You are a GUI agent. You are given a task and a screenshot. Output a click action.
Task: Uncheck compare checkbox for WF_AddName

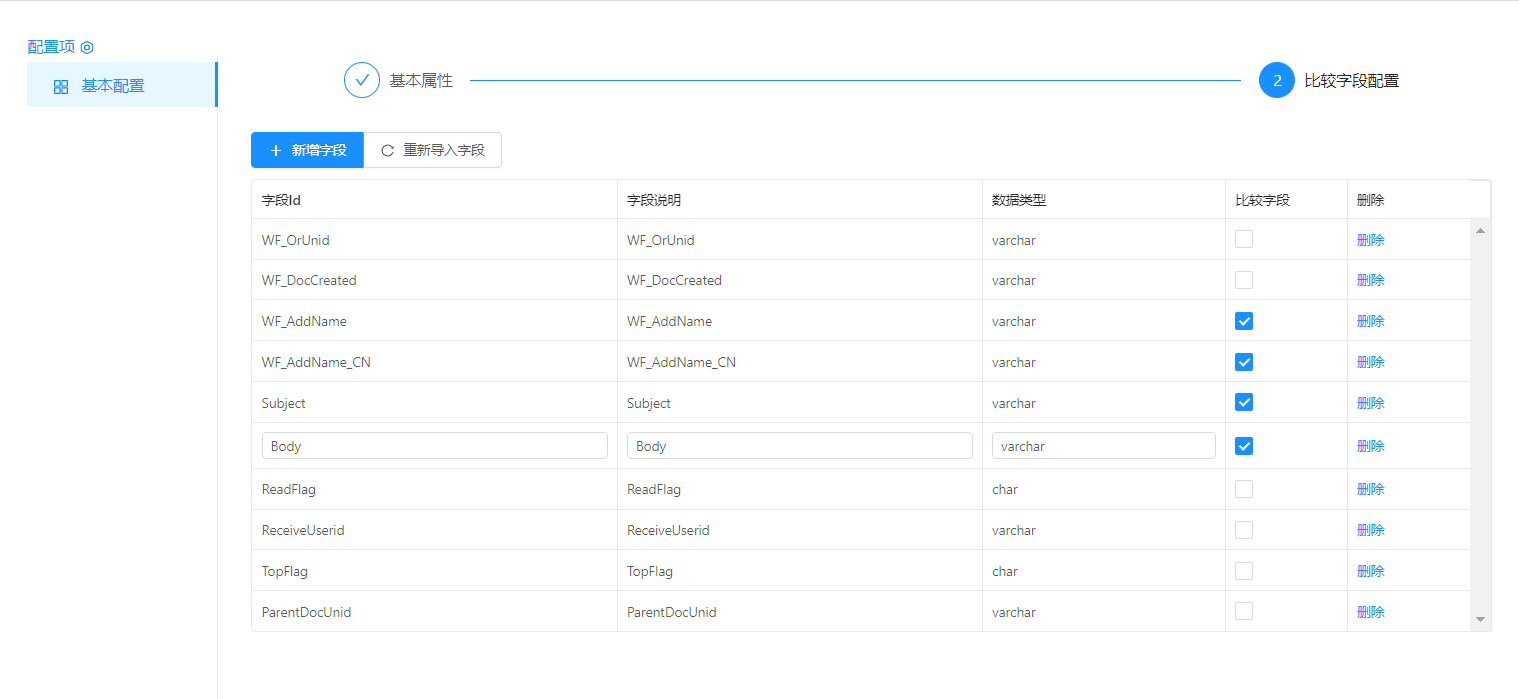pos(1244,321)
